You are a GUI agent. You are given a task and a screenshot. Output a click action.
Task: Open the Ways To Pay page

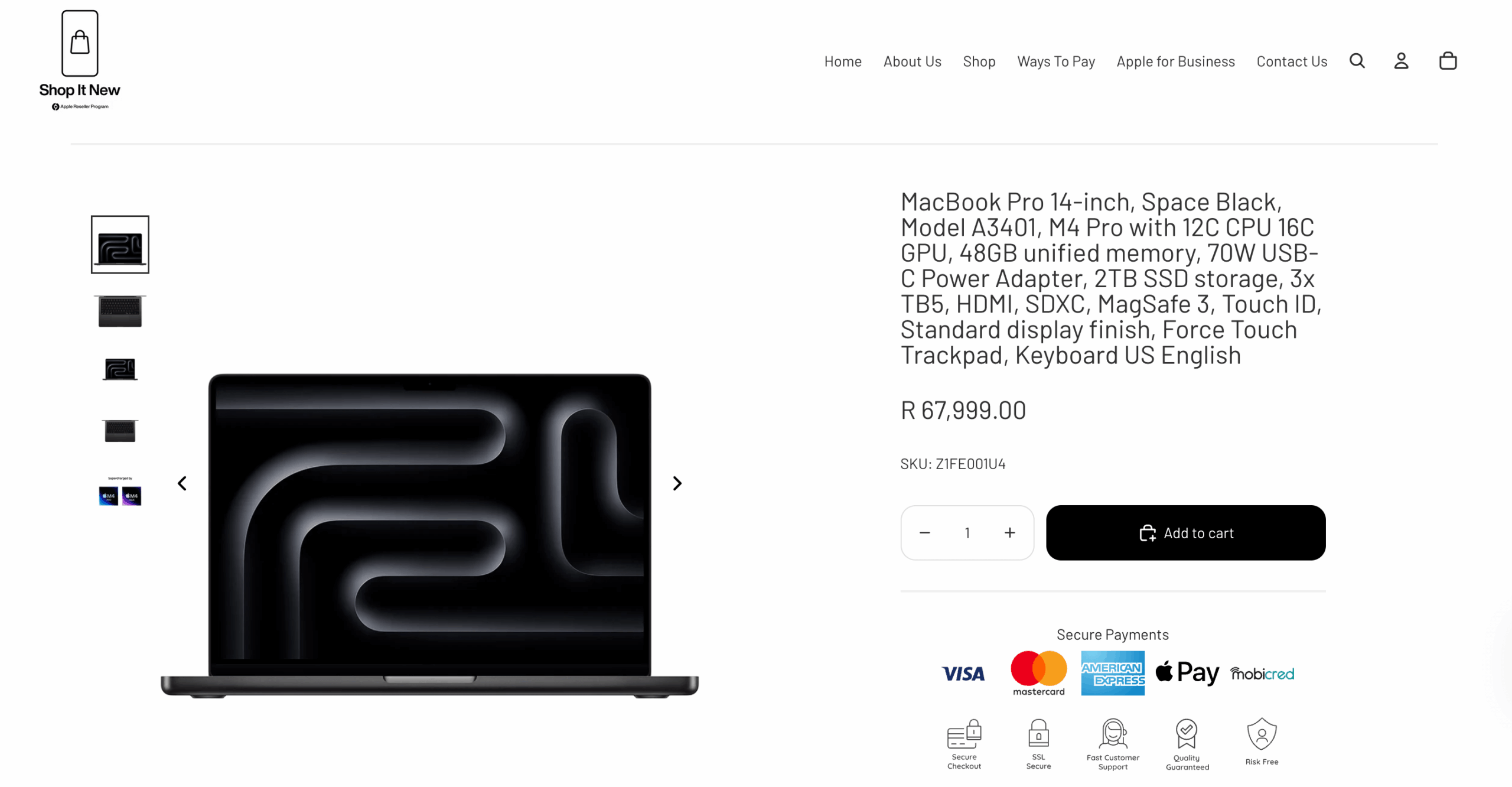[x=1055, y=61]
